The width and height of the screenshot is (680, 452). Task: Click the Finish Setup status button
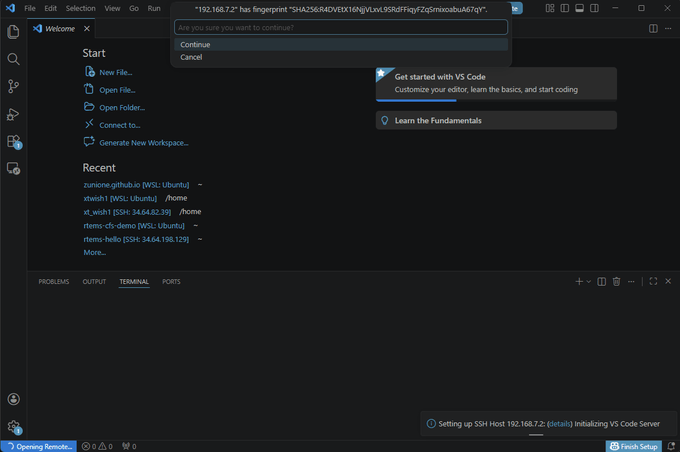(634, 446)
